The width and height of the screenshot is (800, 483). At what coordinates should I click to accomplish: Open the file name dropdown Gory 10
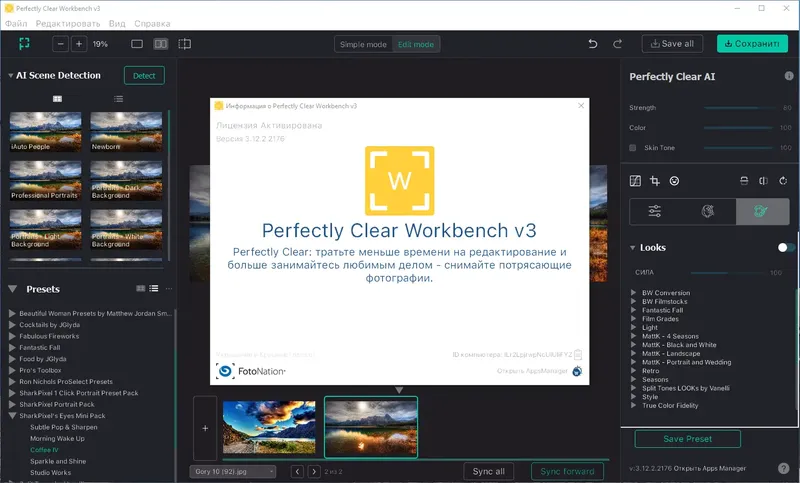233,472
